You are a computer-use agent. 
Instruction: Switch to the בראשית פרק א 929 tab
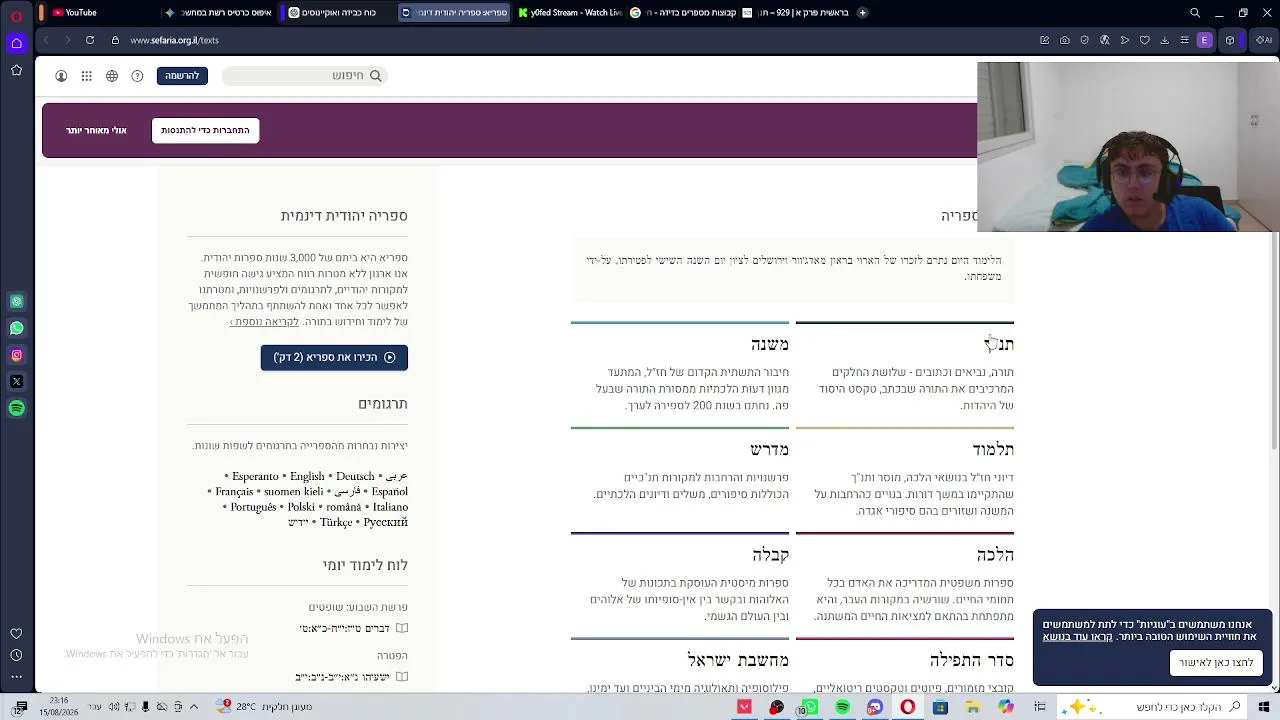click(798, 13)
